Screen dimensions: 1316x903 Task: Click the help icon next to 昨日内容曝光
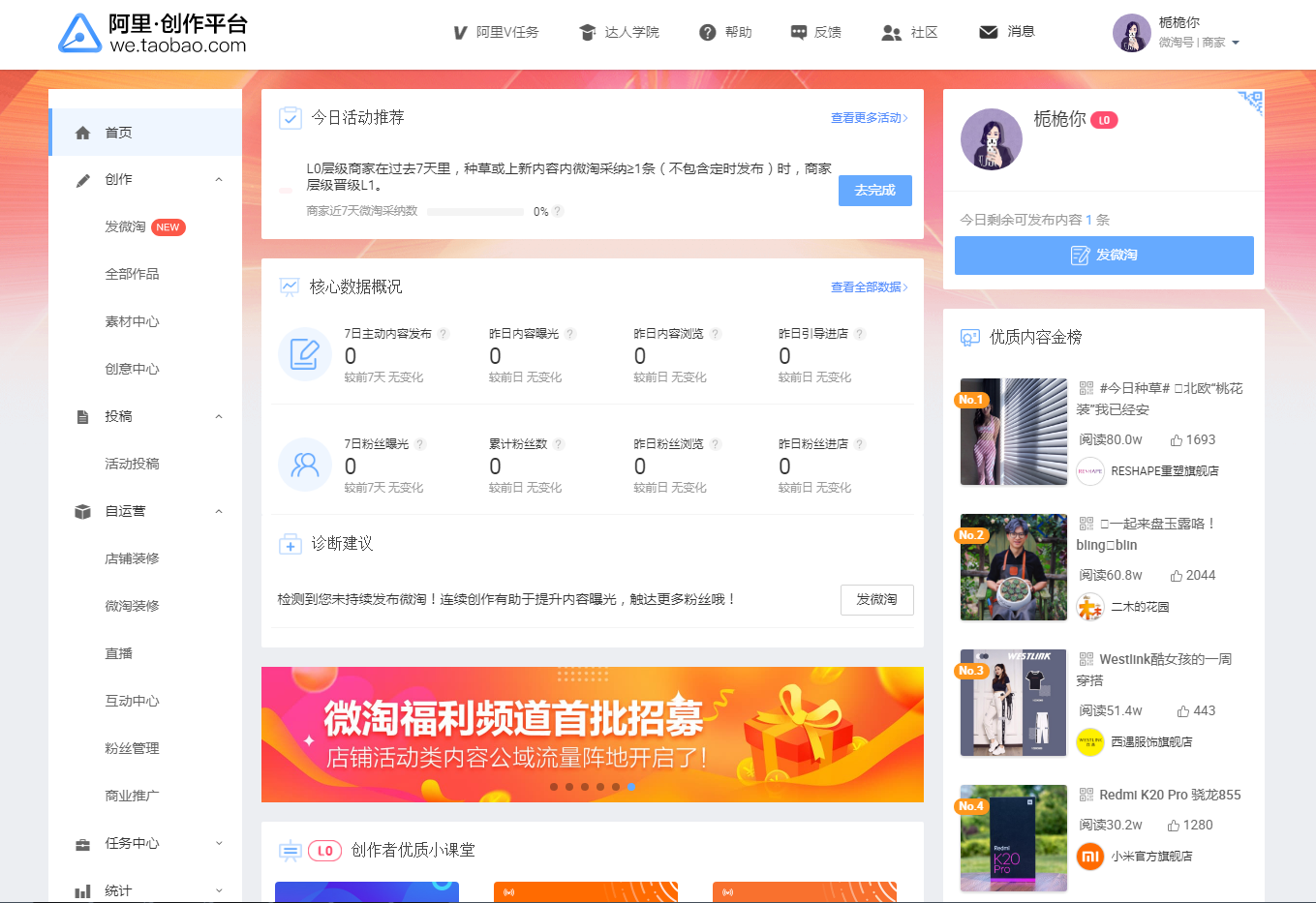pyautogui.click(x=570, y=334)
